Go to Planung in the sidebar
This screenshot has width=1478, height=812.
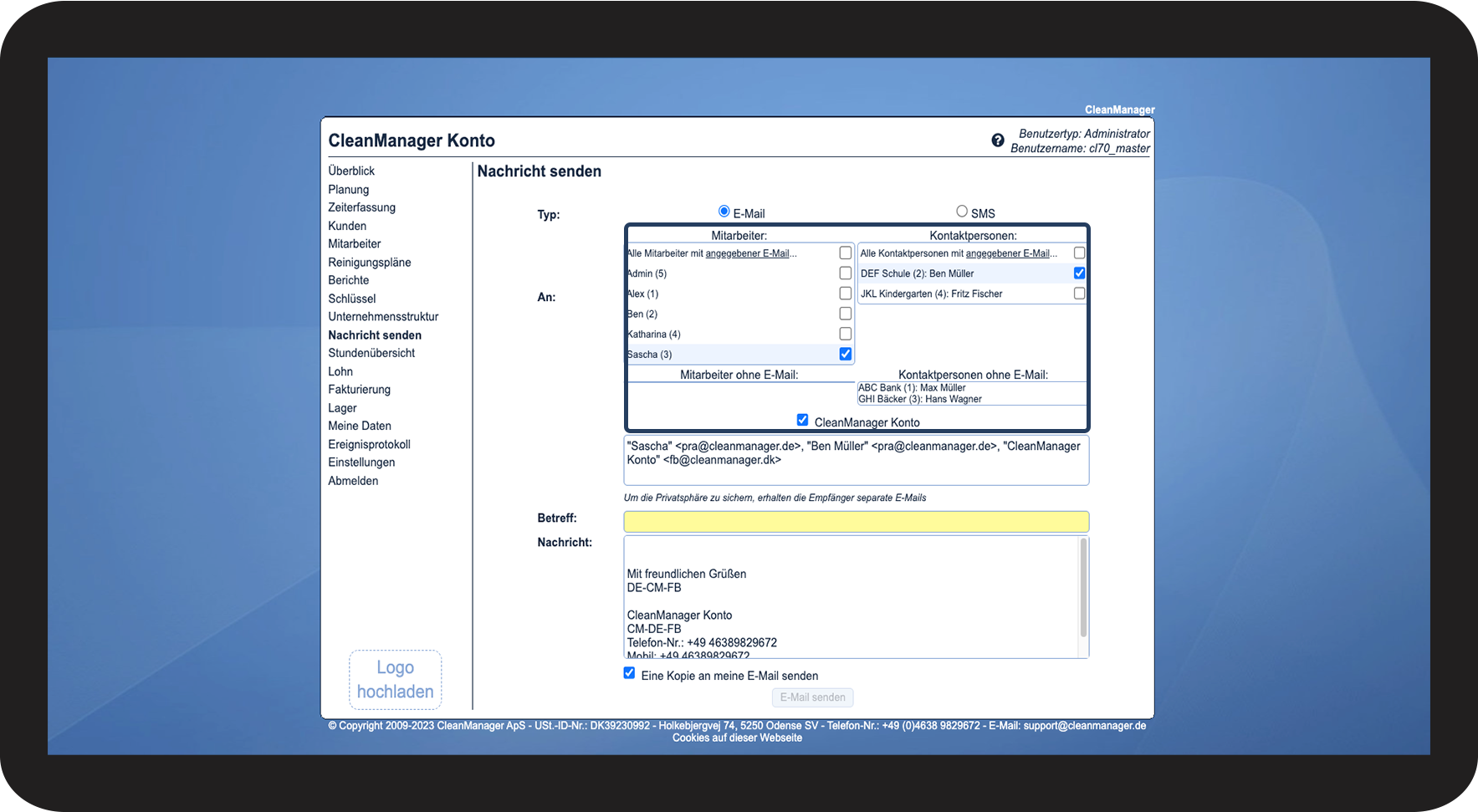(349, 190)
